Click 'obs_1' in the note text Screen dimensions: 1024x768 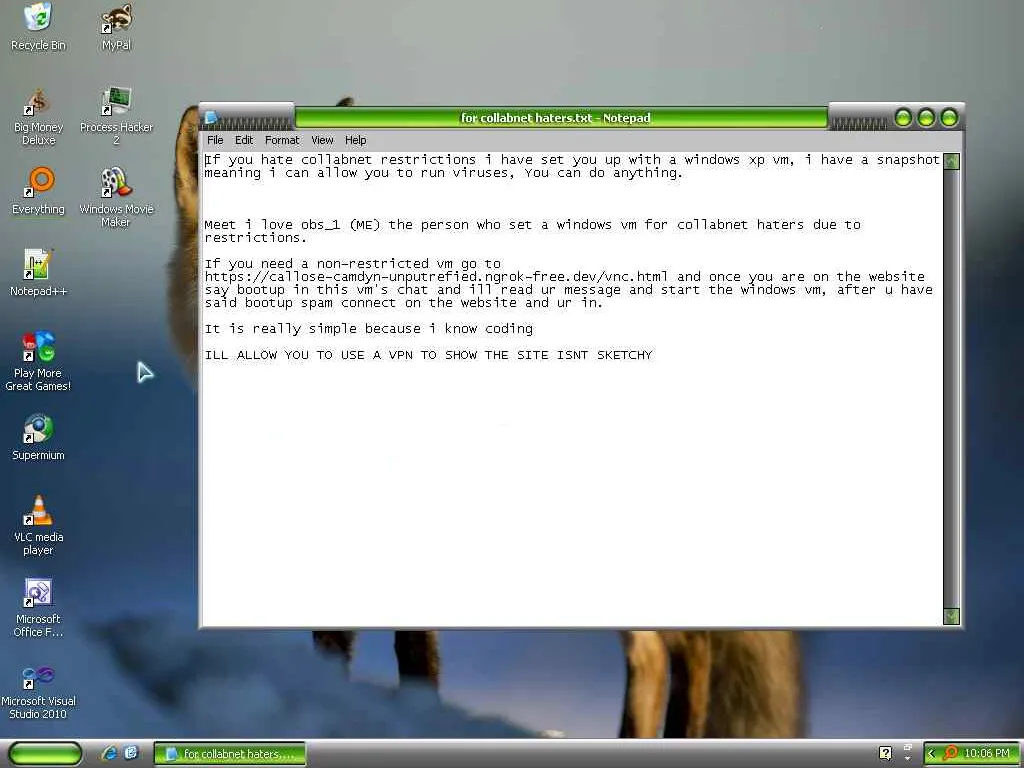click(x=320, y=225)
